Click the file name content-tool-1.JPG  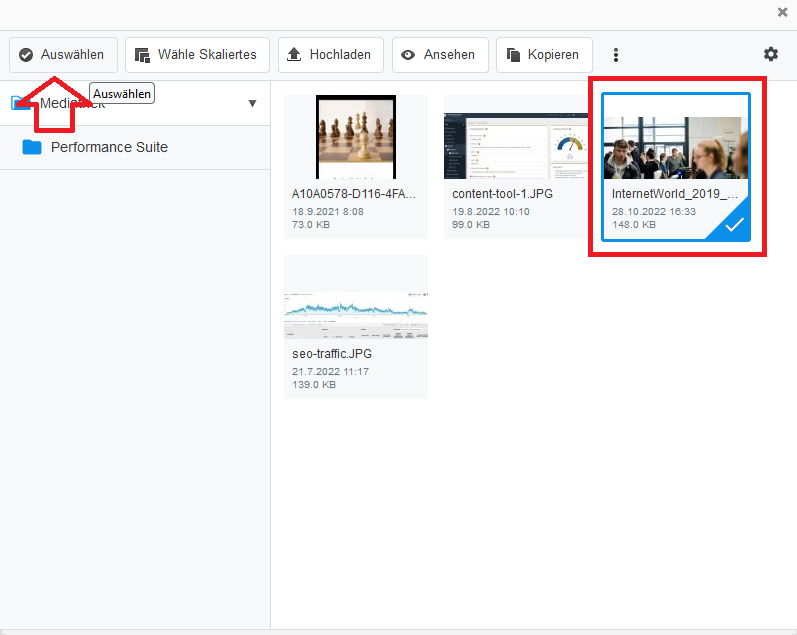(502, 194)
